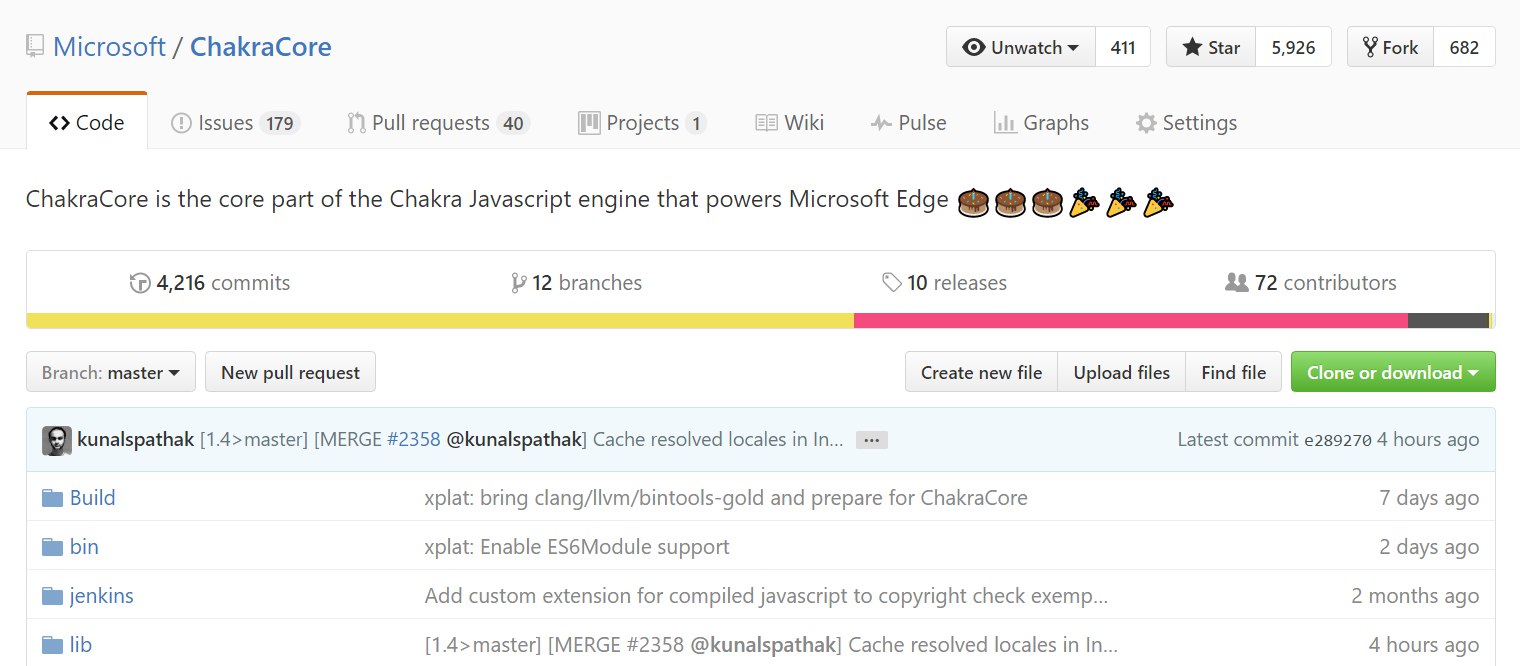1520x666 pixels.
Task: Click the contributors people icon
Action: tap(1236, 283)
